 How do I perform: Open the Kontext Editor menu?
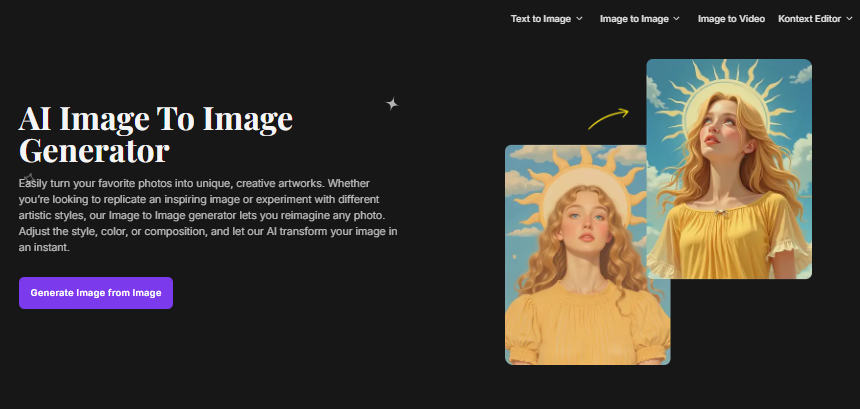pyautogui.click(x=808, y=18)
